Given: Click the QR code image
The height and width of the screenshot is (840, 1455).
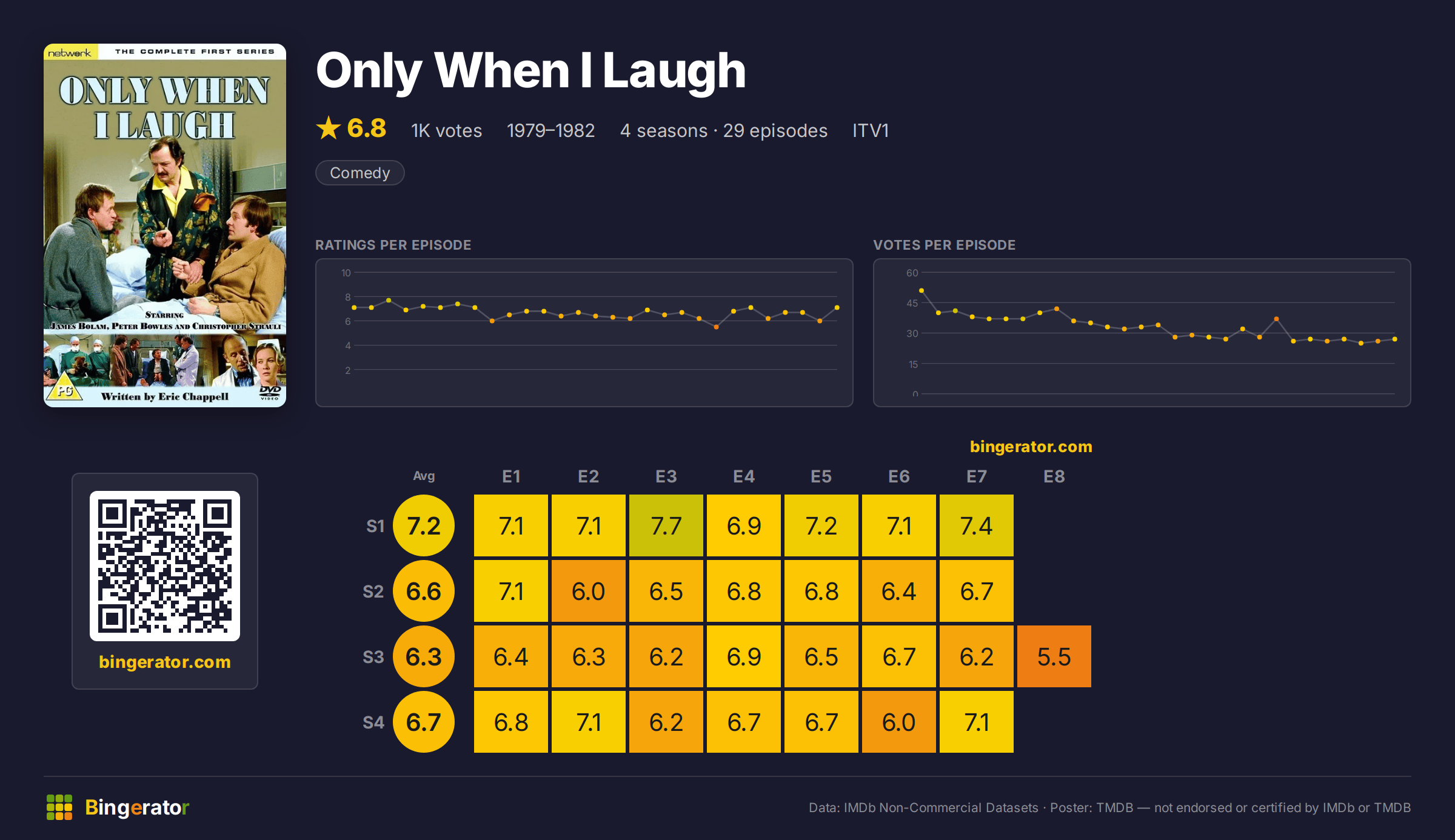Looking at the screenshot, I should pos(165,566).
